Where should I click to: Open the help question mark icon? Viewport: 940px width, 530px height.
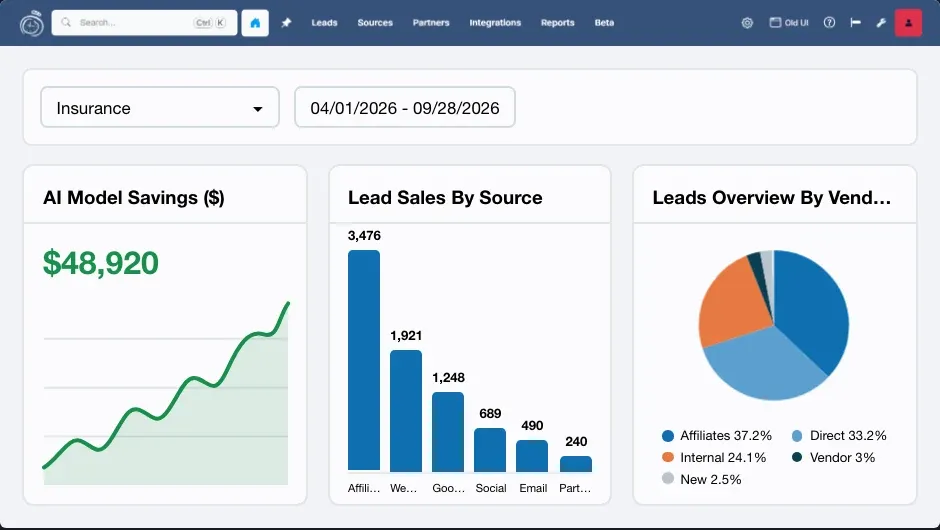tap(829, 23)
